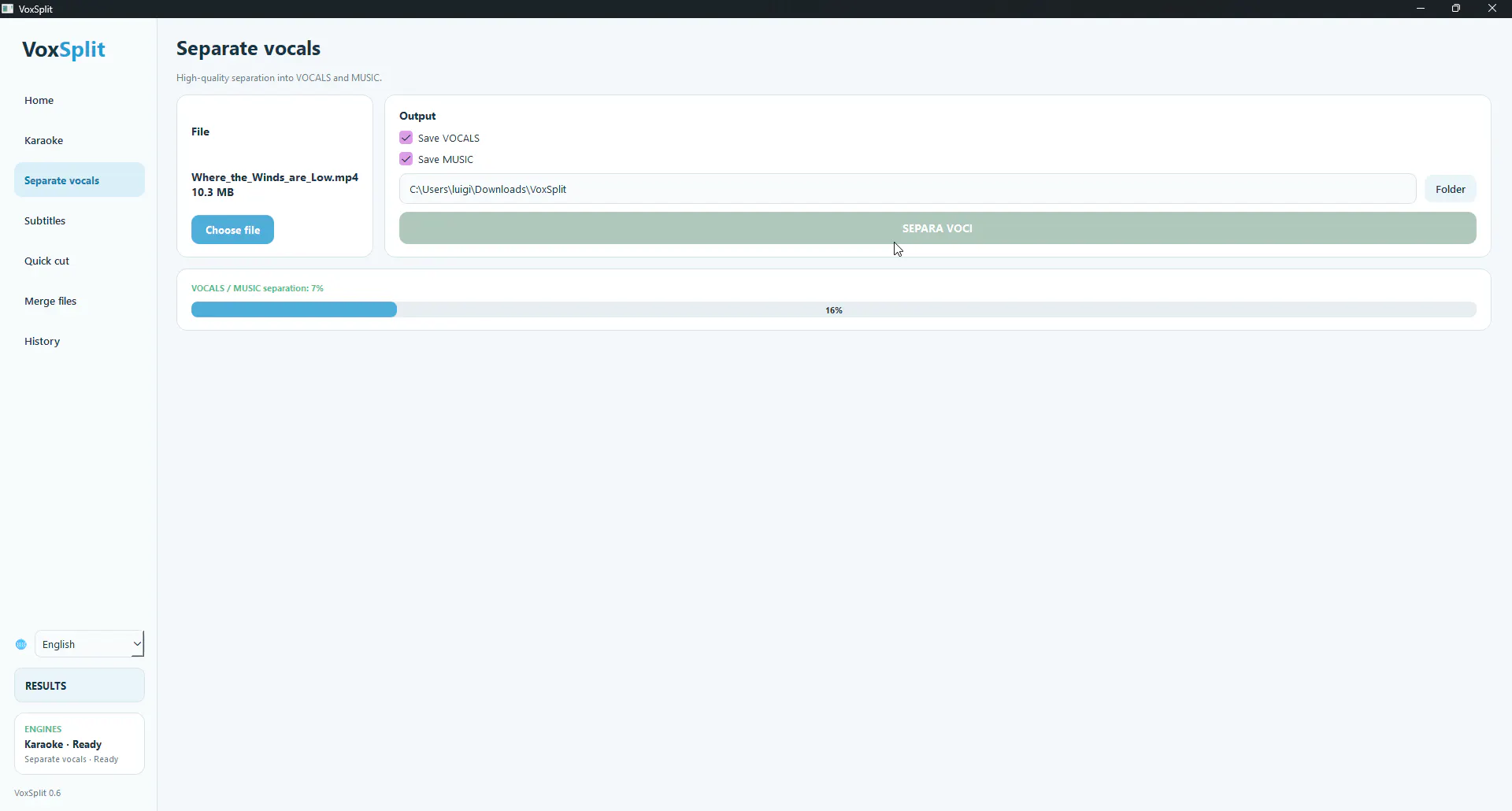Click the ENGINES heading
Screen dimensions: 1512x811
[43, 729]
